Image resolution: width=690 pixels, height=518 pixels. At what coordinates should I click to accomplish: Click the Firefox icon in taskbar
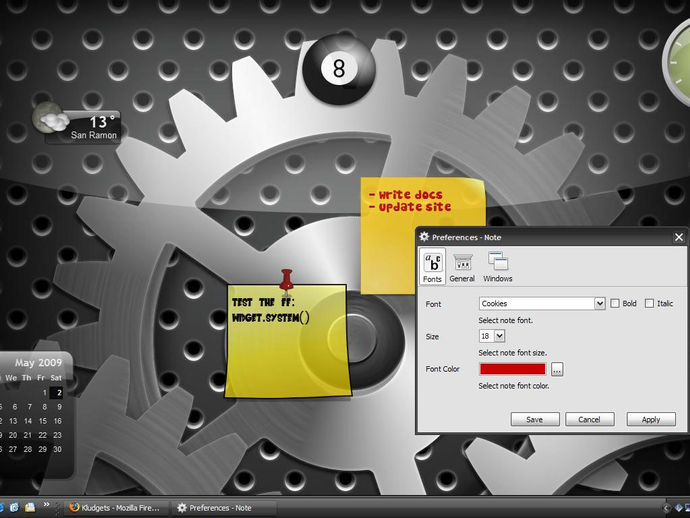tap(74, 507)
